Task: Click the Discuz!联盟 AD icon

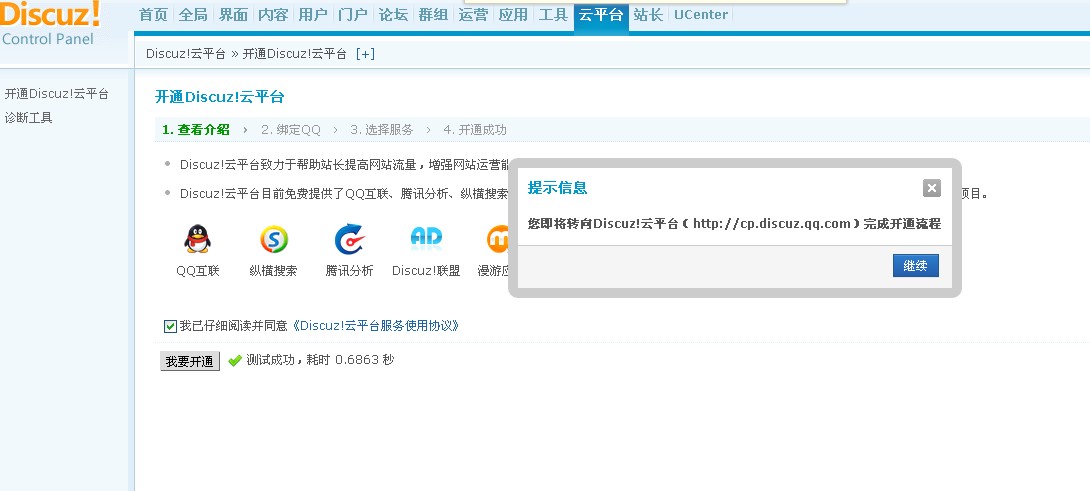Action: pos(426,239)
